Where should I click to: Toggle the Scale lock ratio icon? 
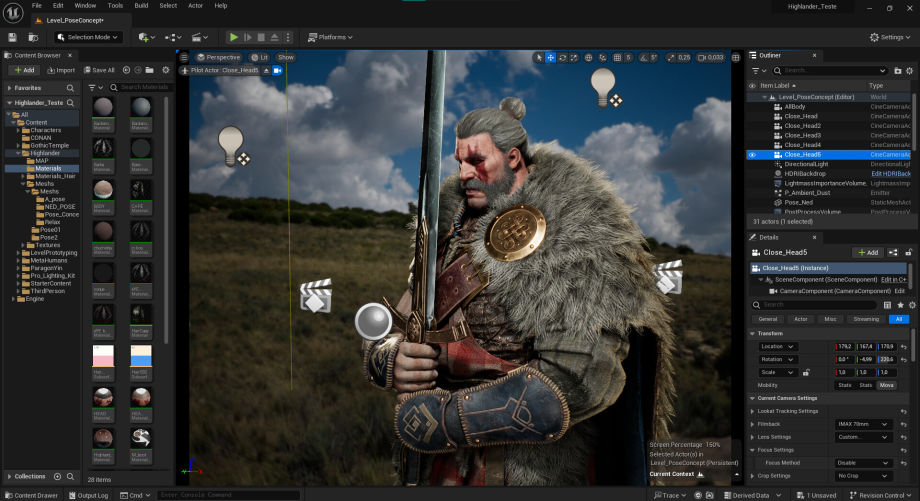pyautogui.click(x=806, y=373)
